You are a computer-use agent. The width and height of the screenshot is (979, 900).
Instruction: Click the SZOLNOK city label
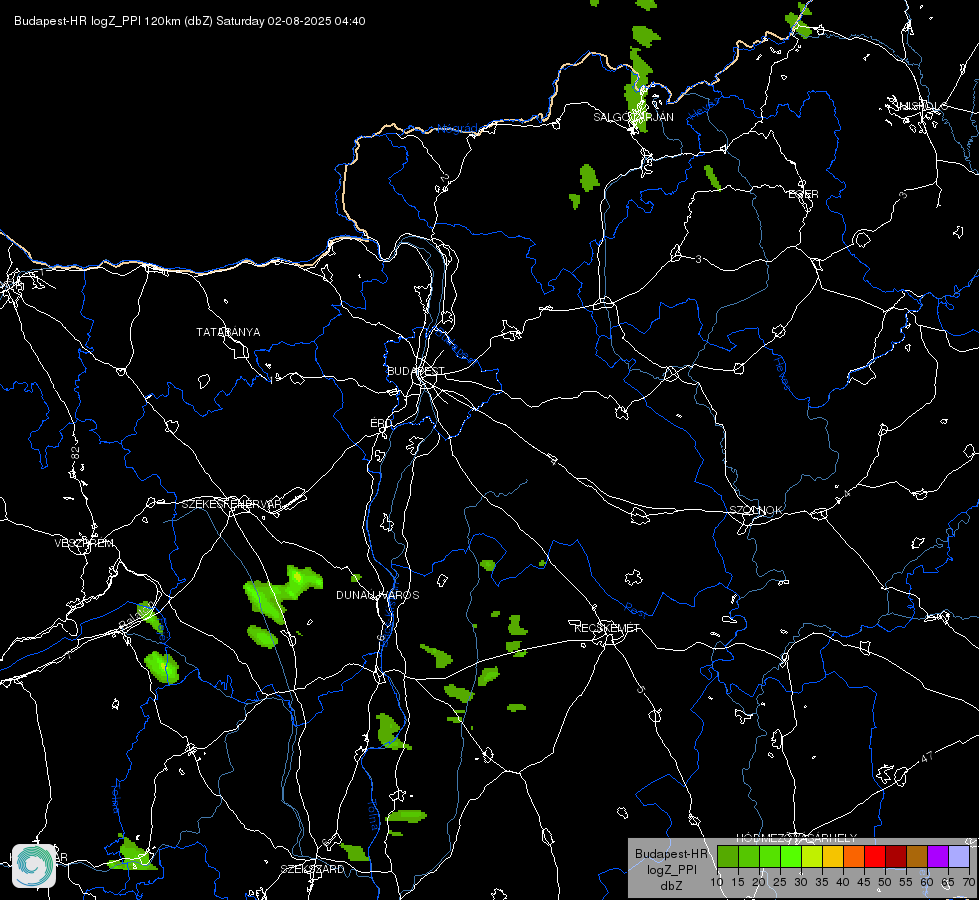pyautogui.click(x=756, y=510)
